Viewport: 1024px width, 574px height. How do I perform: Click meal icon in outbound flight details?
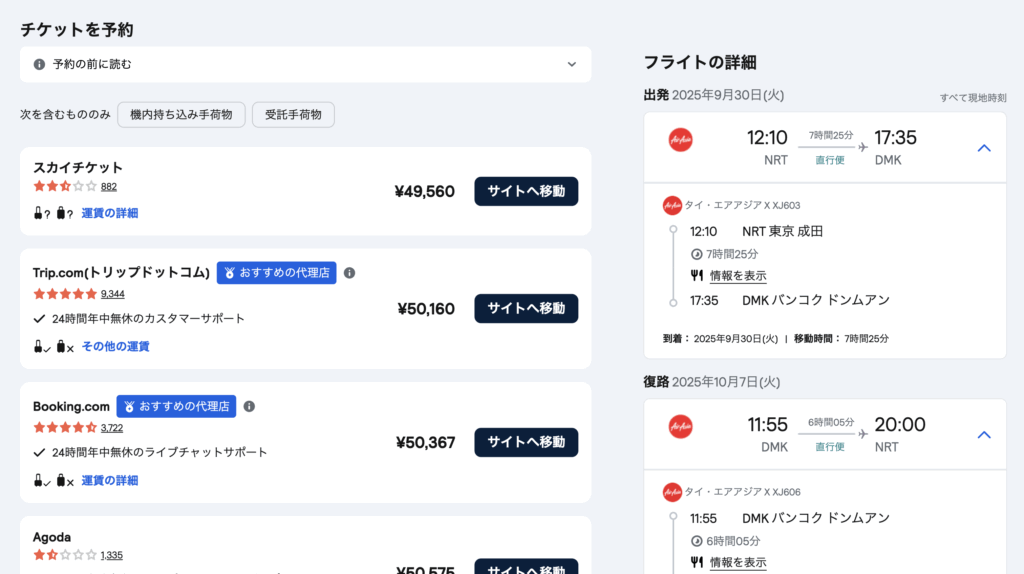(x=697, y=276)
